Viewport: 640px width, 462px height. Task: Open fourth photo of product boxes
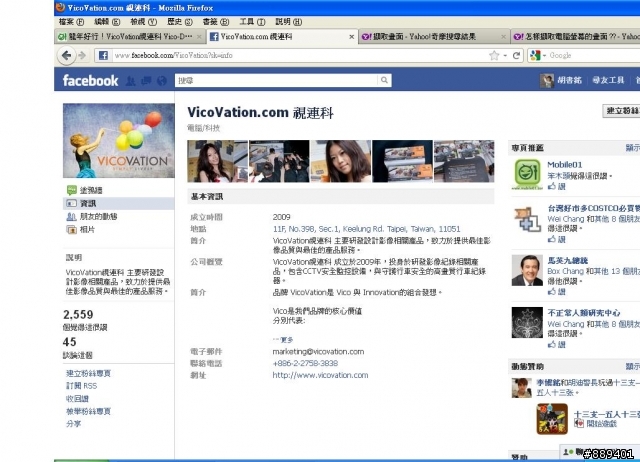pos(402,161)
